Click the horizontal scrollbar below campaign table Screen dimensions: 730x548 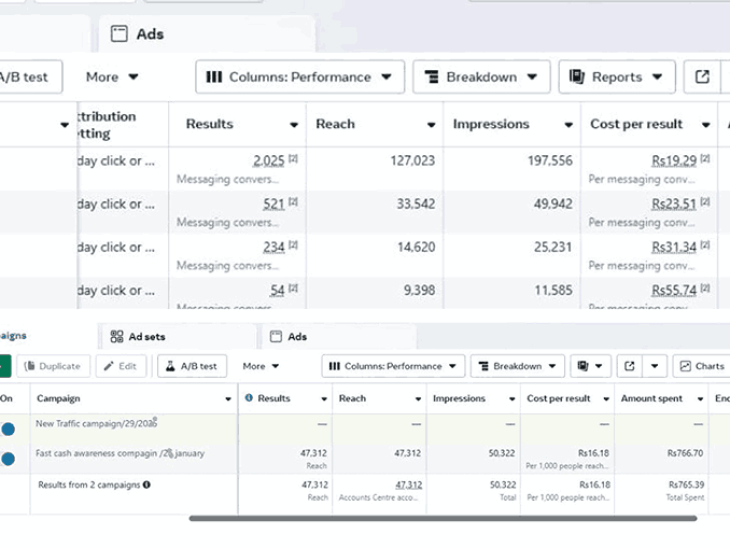(x=443, y=518)
